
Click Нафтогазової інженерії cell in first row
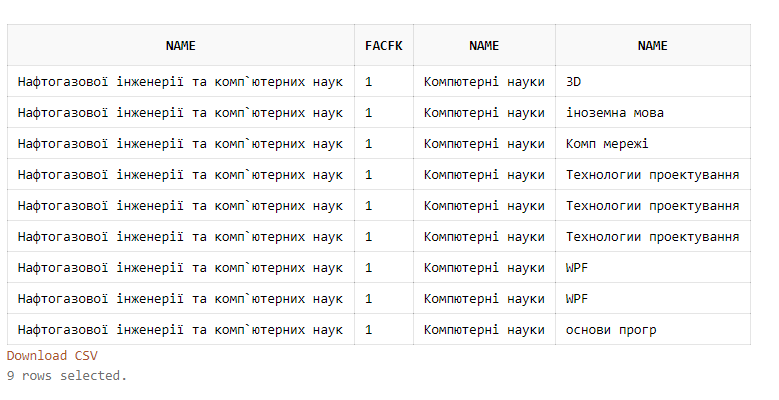tap(181, 81)
